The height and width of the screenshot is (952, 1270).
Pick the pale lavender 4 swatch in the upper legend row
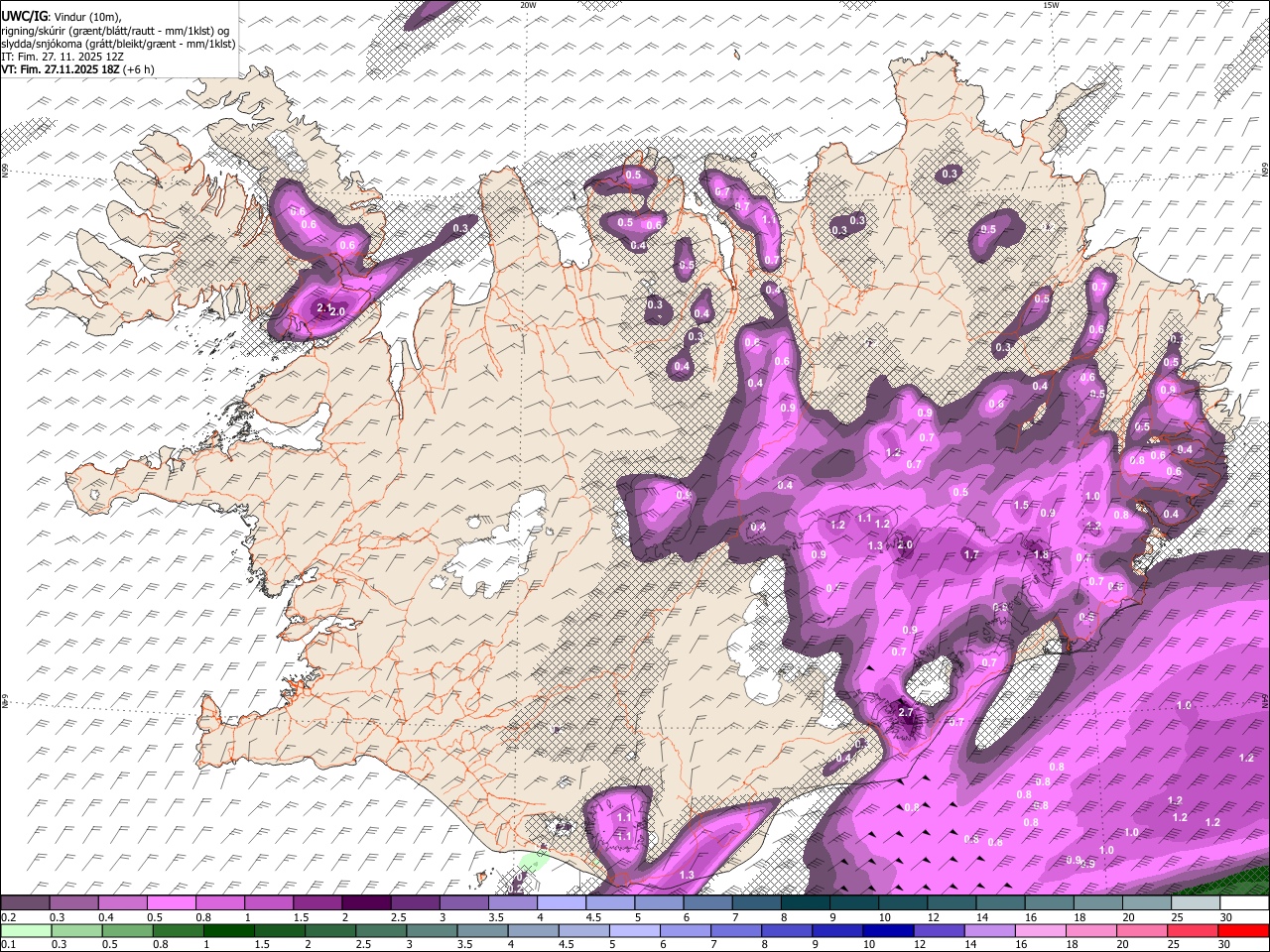(x=561, y=903)
